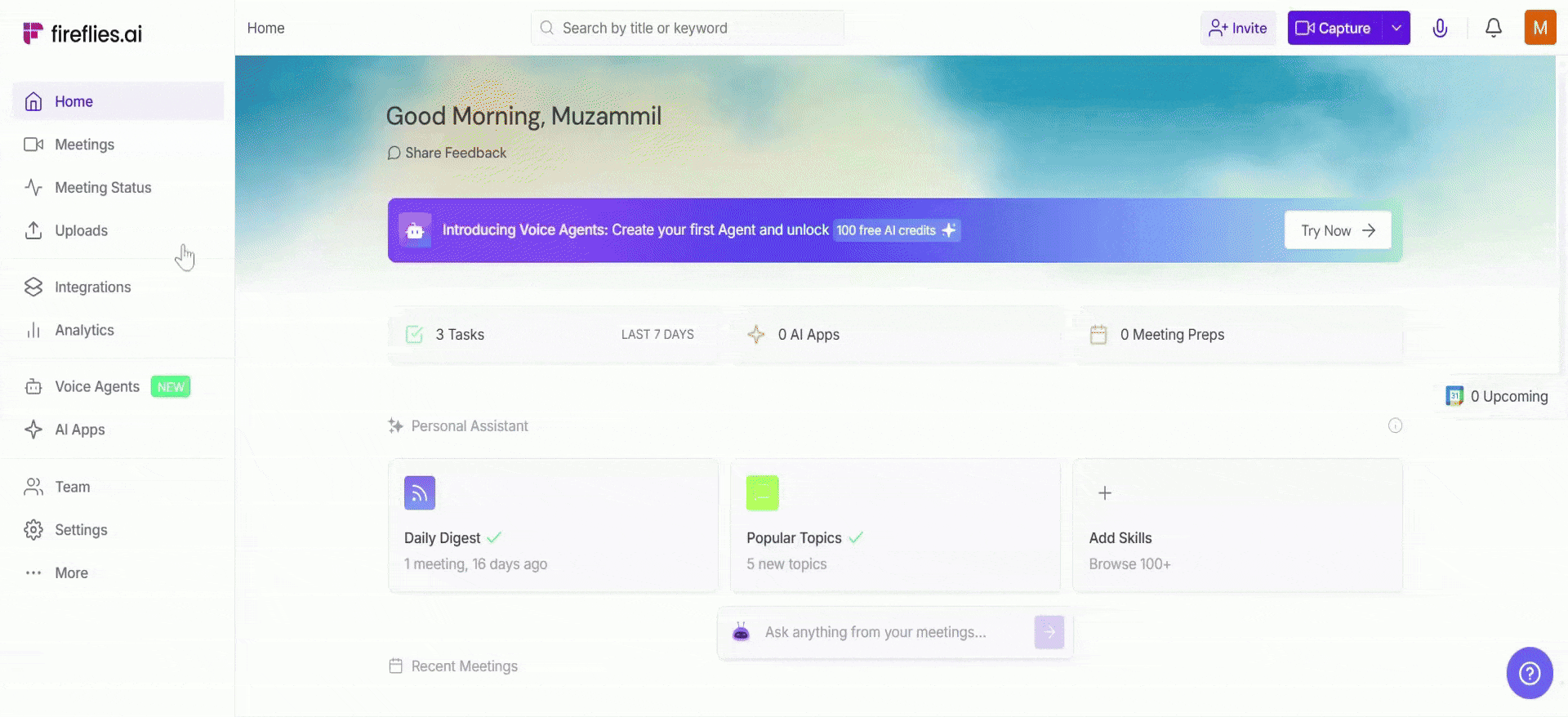Open the user profile avatar M
Viewport: 1568px width, 717px height.
[1539, 28]
